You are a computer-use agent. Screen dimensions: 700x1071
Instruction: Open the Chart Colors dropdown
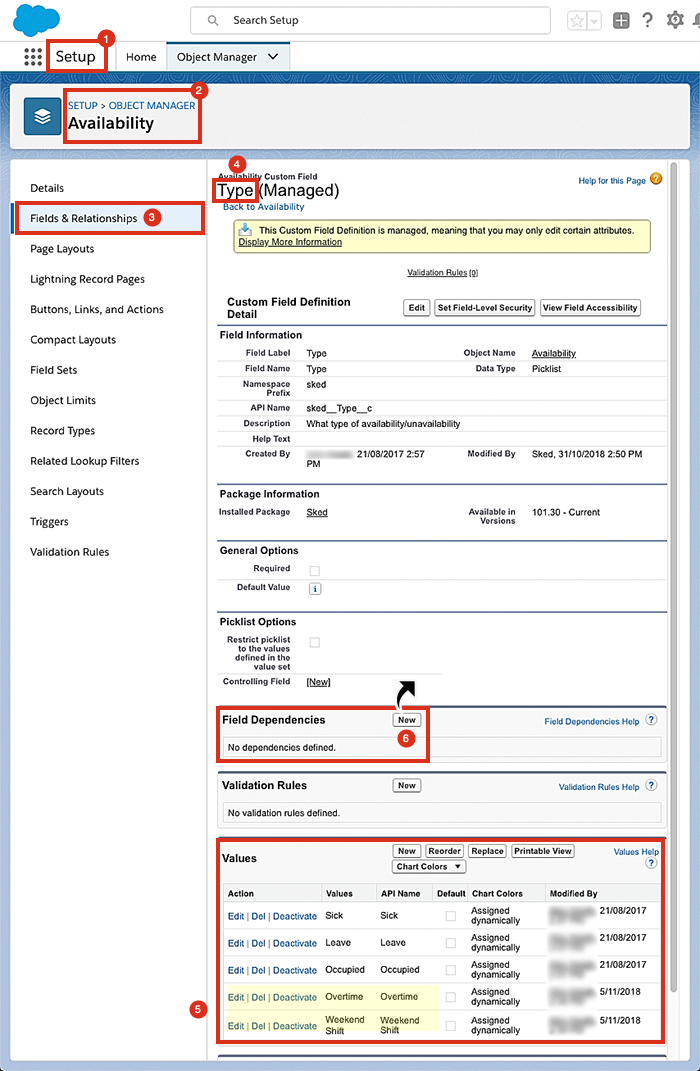pos(430,867)
